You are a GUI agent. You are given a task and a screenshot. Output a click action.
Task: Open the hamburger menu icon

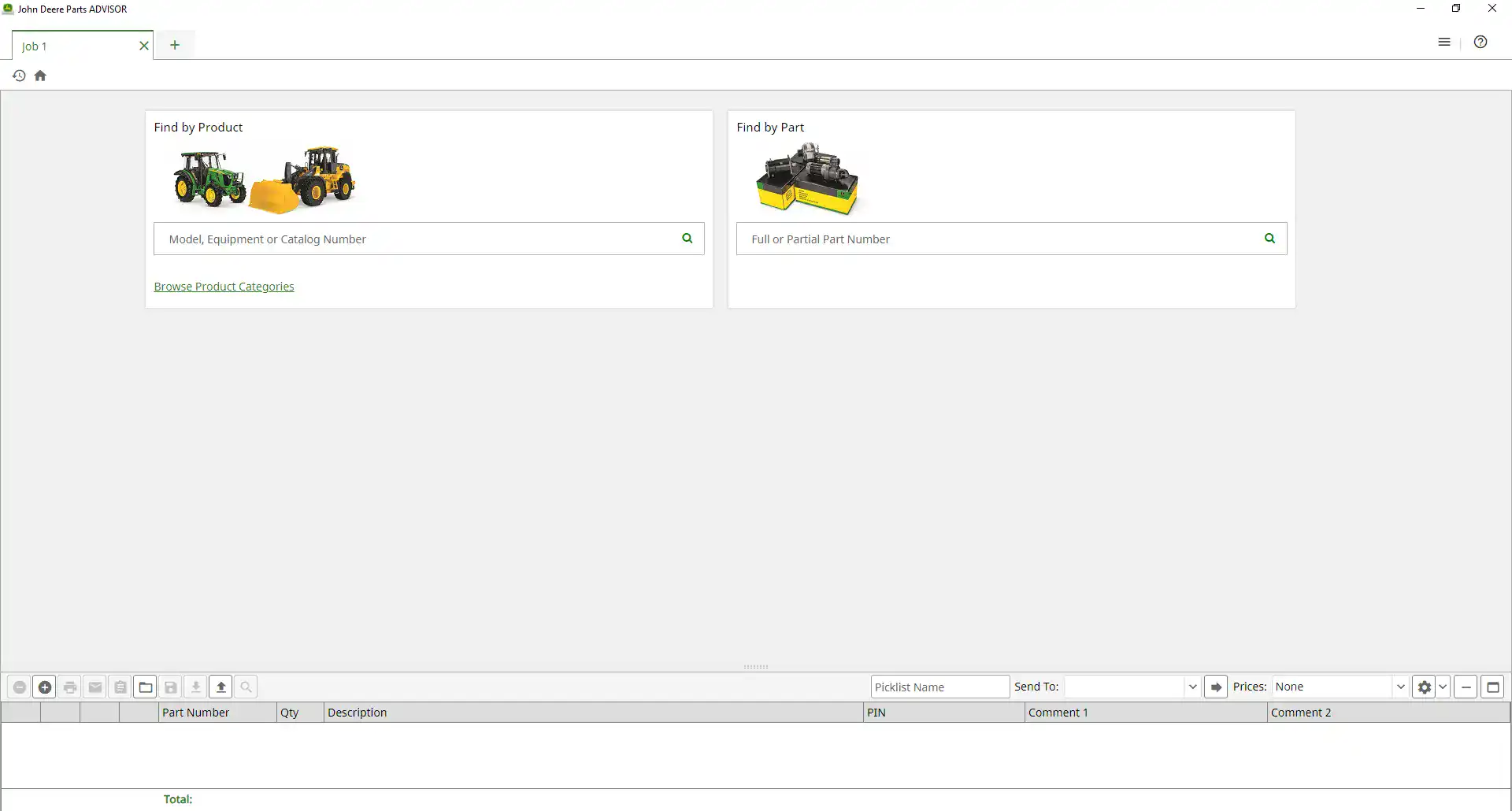pyautogui.click(x=1444, y=43)
